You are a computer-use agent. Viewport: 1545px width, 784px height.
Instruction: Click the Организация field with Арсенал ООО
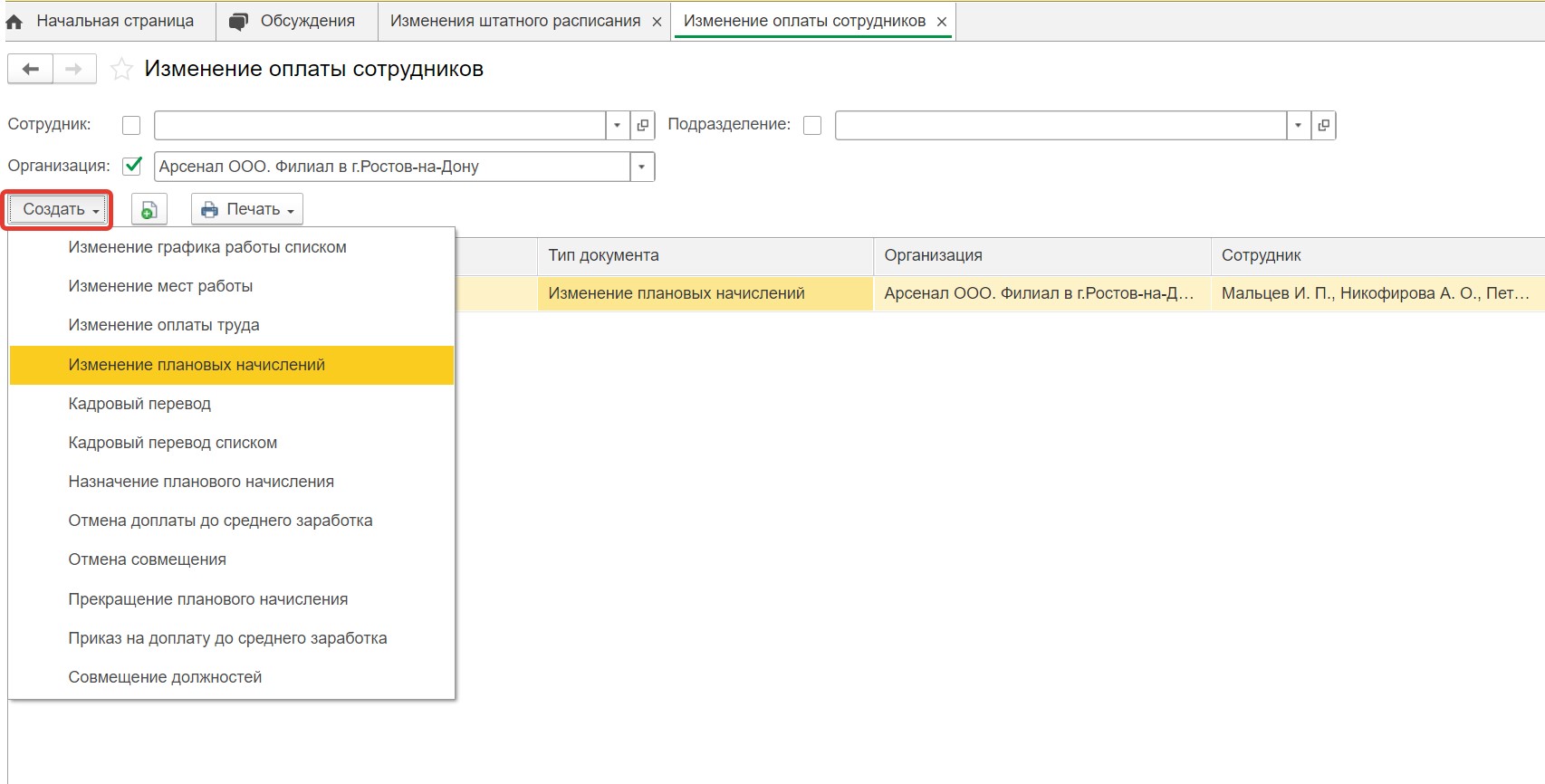click(x=392, y=167)
